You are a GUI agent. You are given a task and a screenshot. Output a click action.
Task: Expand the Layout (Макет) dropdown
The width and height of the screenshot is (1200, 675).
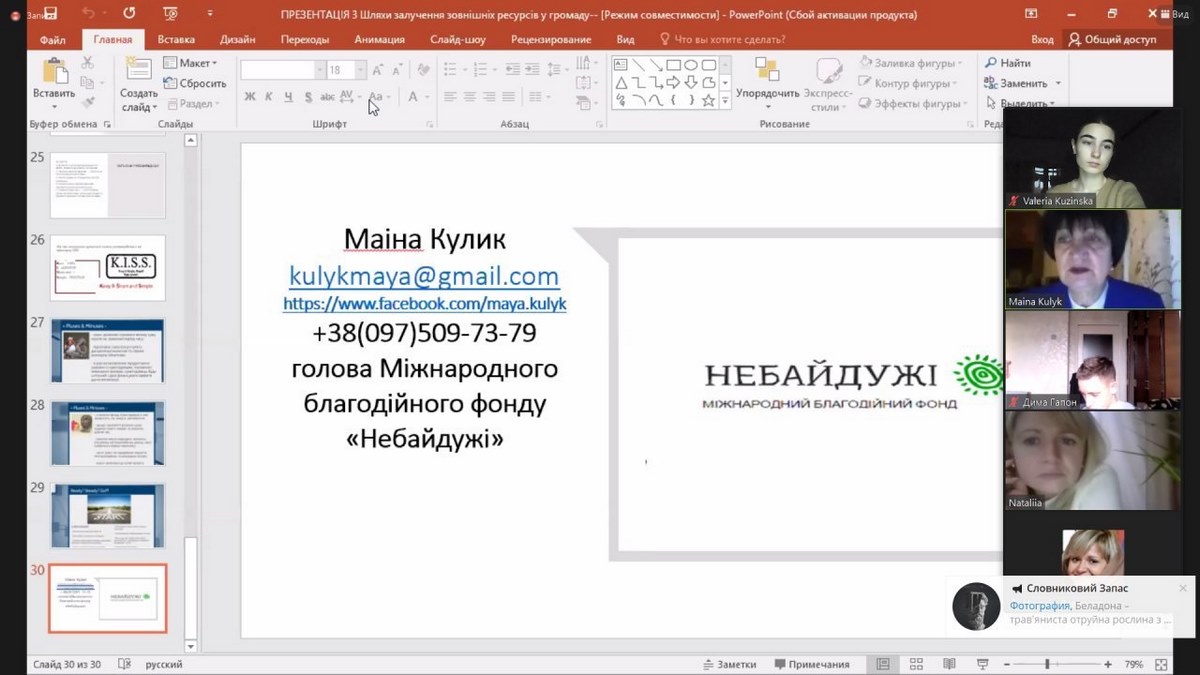[213, 63]
